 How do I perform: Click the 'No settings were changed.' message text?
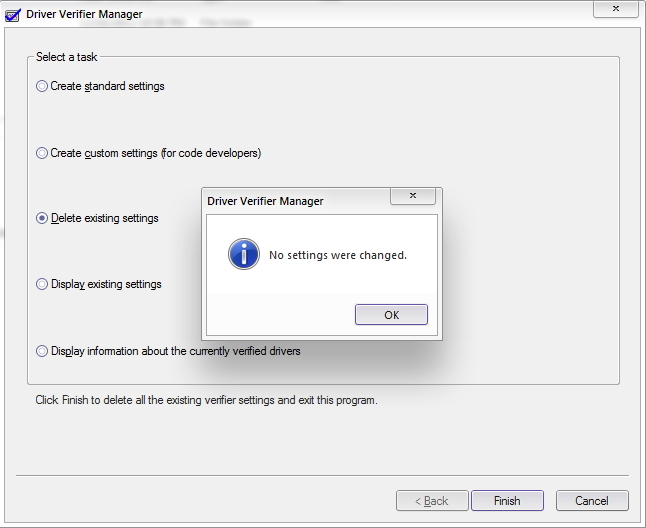tap(338, 255)
